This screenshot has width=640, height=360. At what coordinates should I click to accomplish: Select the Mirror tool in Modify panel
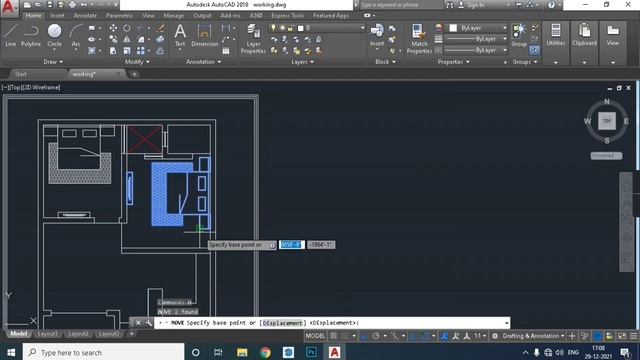(x=127, y=40)
